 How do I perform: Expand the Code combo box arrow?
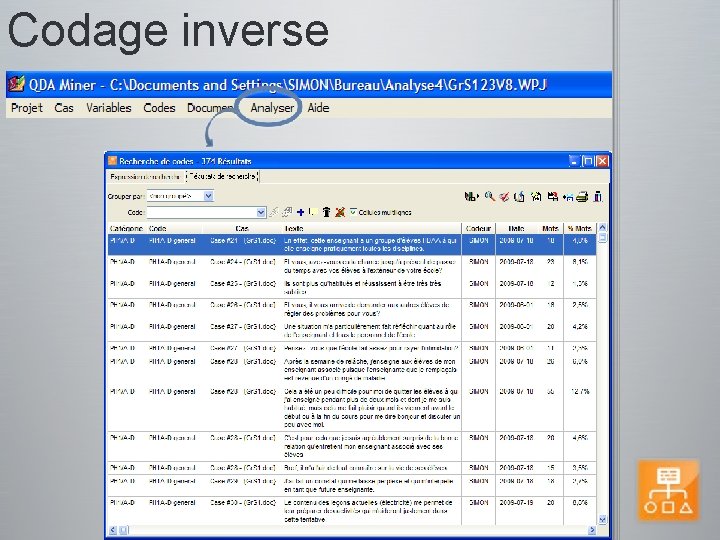coord(261,212)
